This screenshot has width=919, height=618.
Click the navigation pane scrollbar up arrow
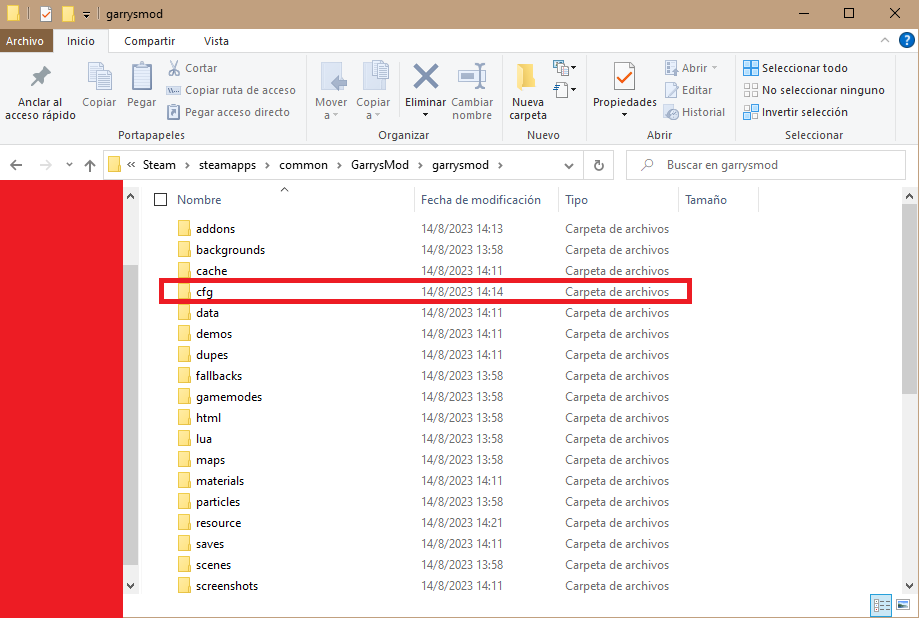pos(131,196)
